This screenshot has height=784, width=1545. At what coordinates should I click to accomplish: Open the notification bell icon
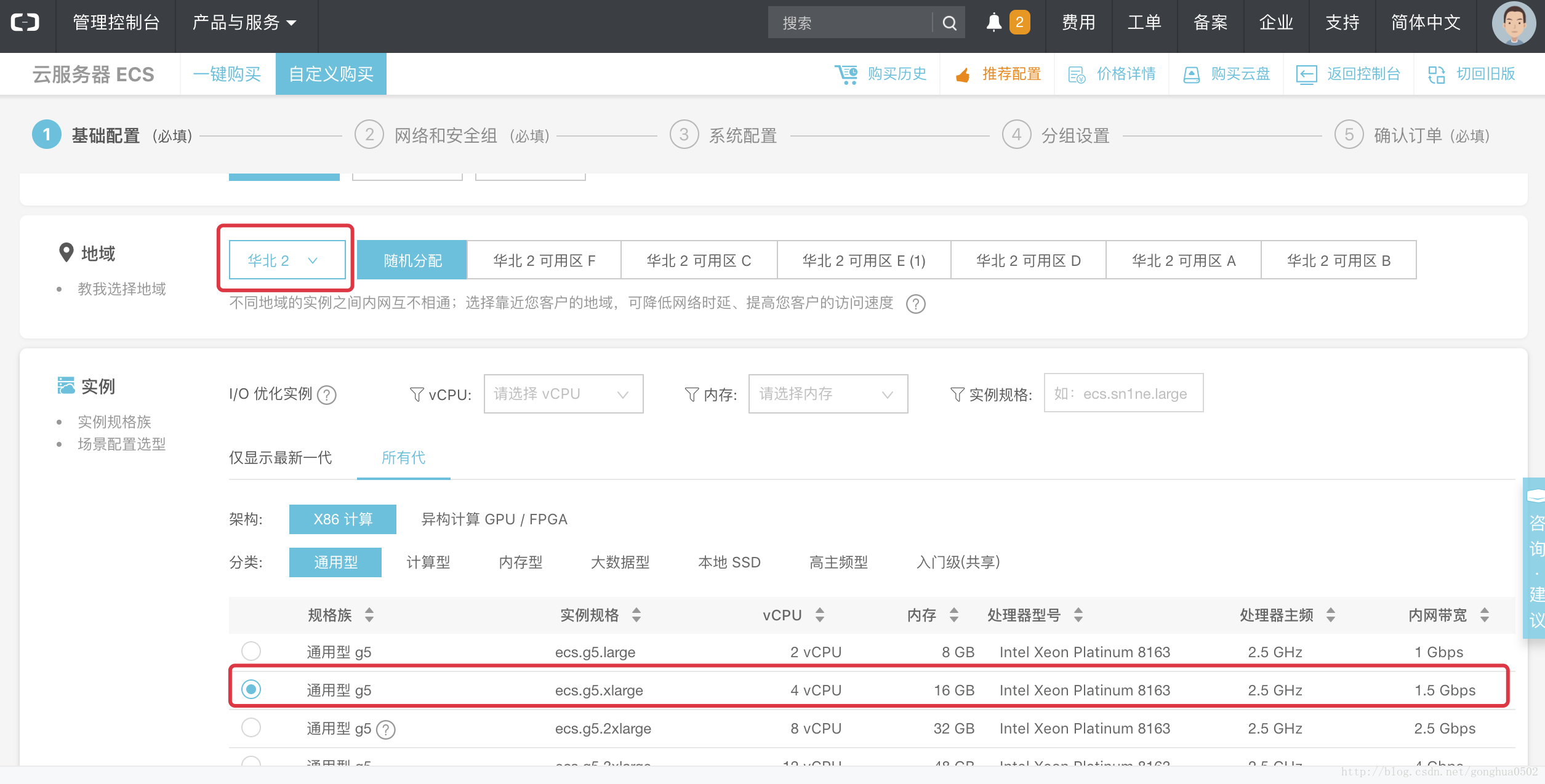[x=993, y=23]
